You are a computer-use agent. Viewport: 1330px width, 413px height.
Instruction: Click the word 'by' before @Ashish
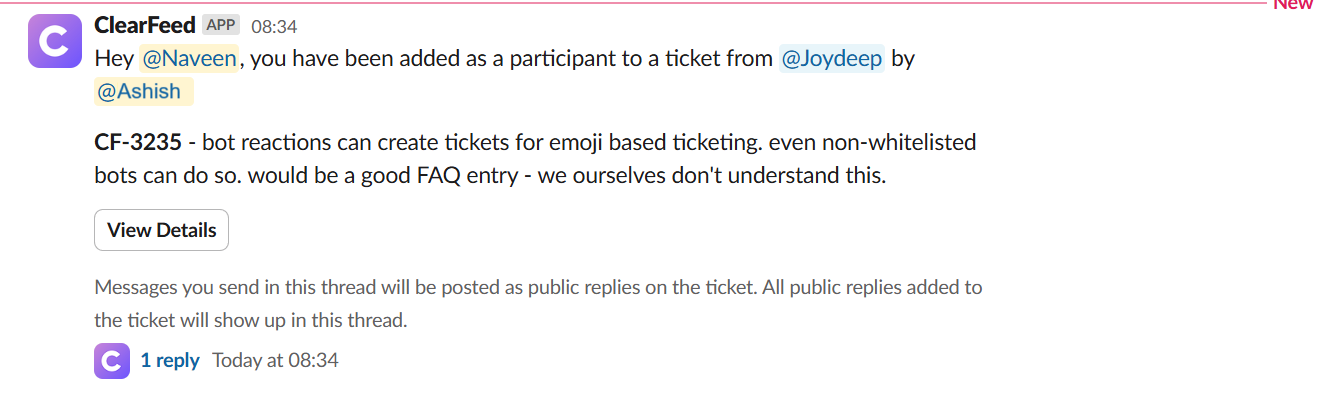pyautogui.click(x=903, y=58)
